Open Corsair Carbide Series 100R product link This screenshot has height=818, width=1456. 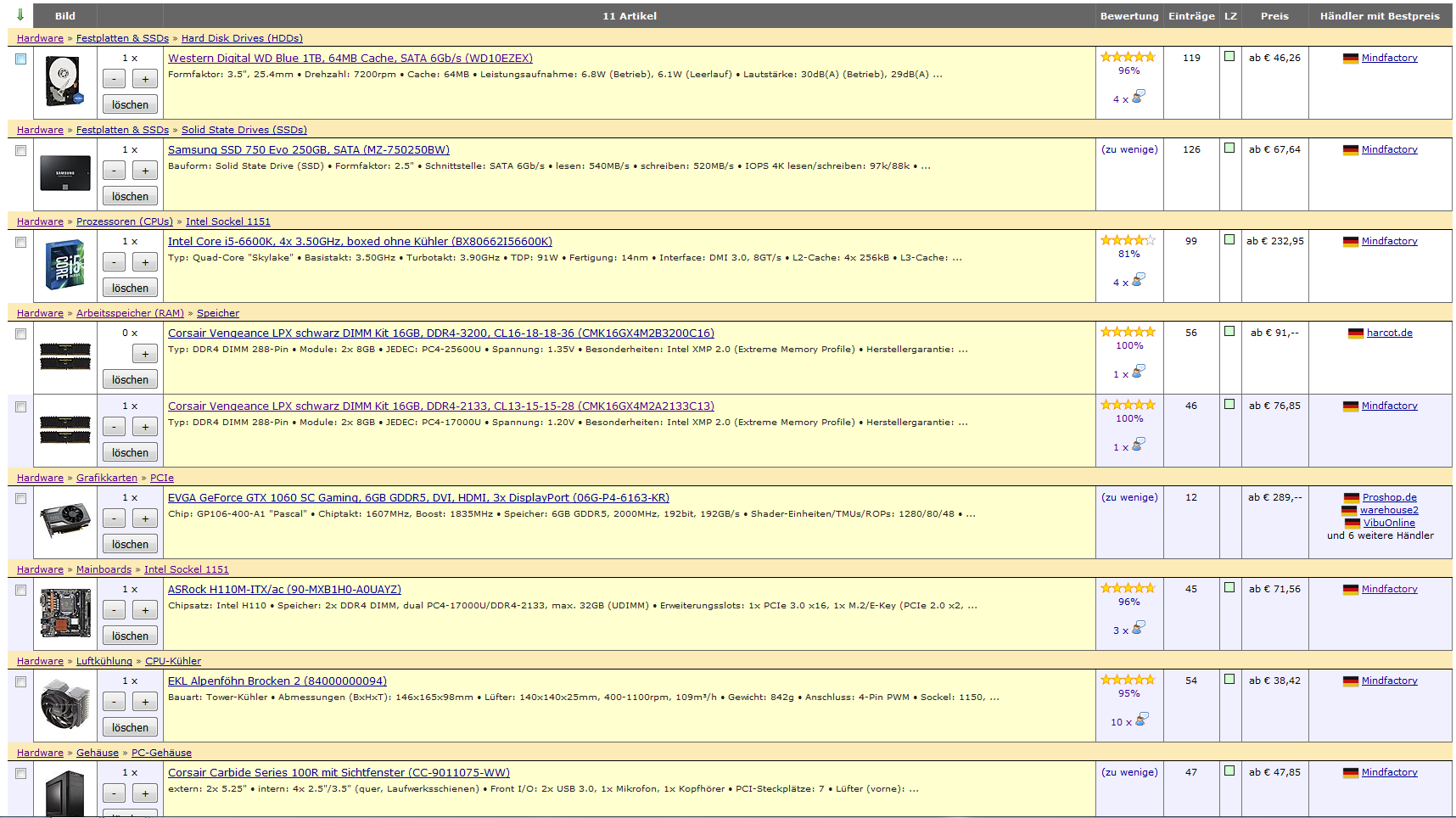[339, 773]
